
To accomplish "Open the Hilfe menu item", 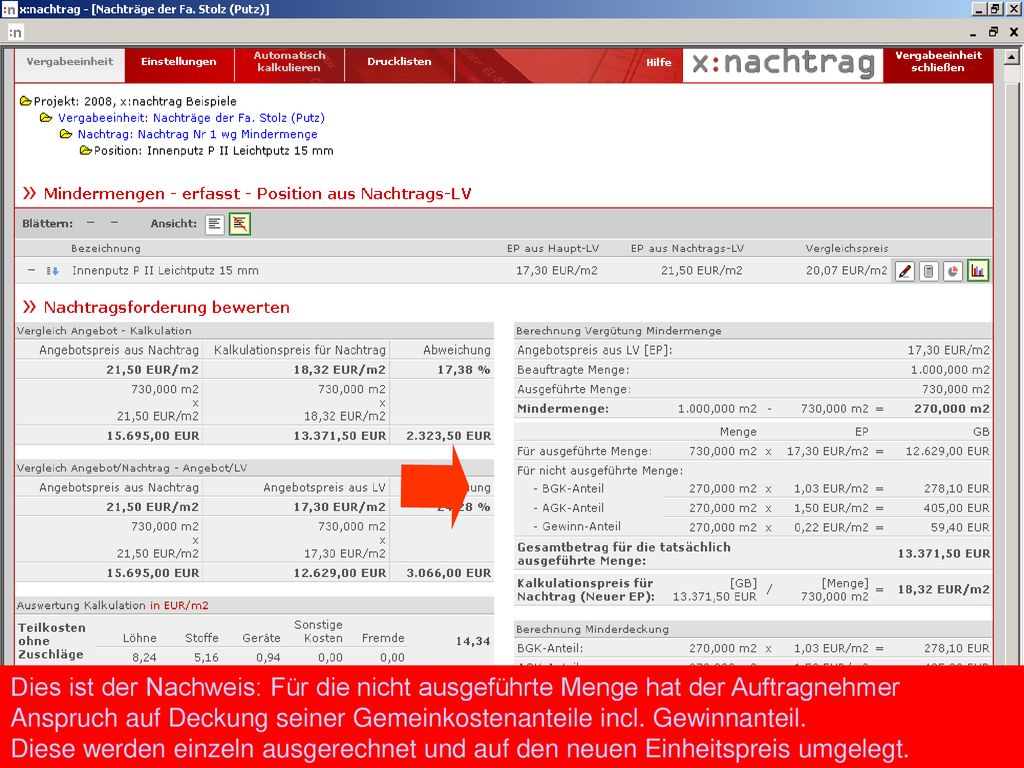I will point(658,63).
